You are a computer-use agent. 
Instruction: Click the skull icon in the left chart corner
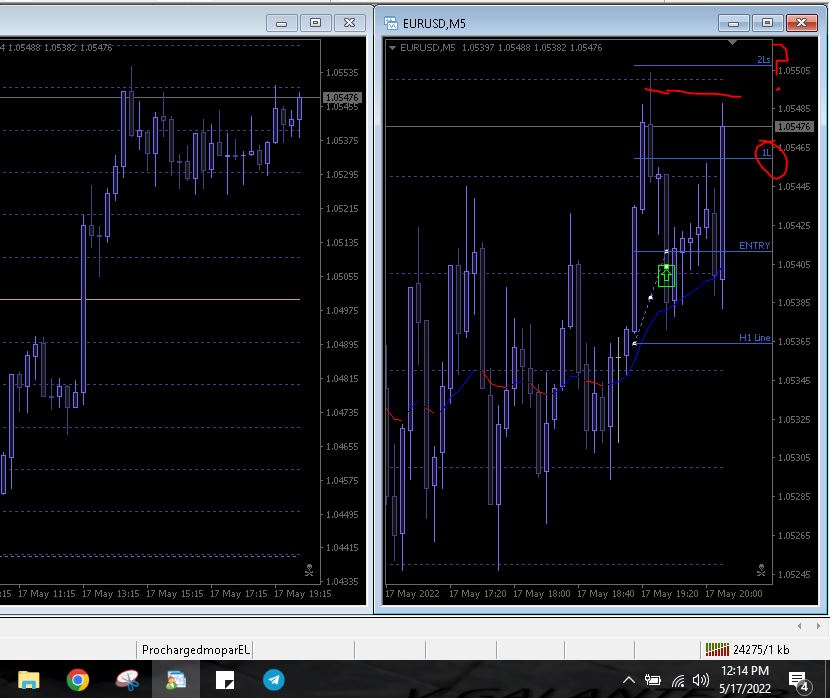click(309, 570)
